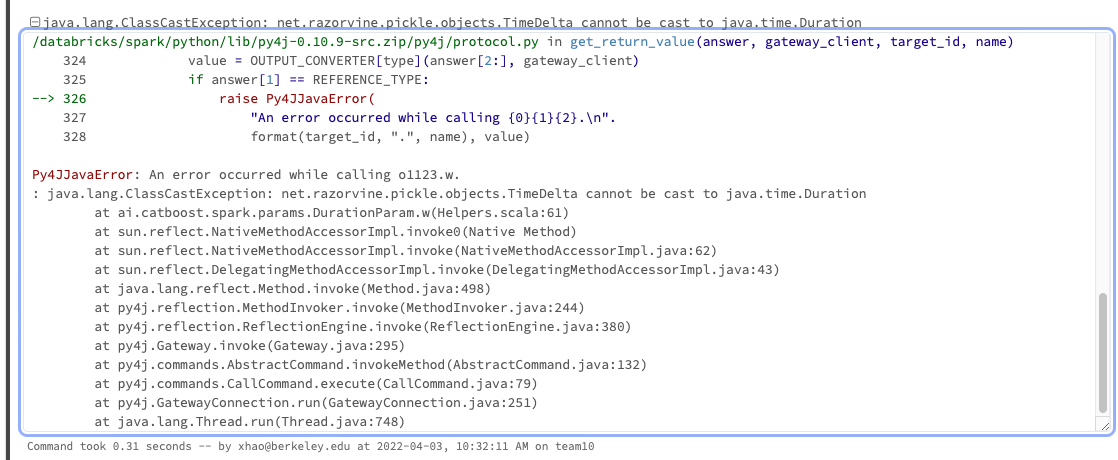
Task: Click the ReflectionEngine.java:380 stack frame
Action: tap(362, 327)
